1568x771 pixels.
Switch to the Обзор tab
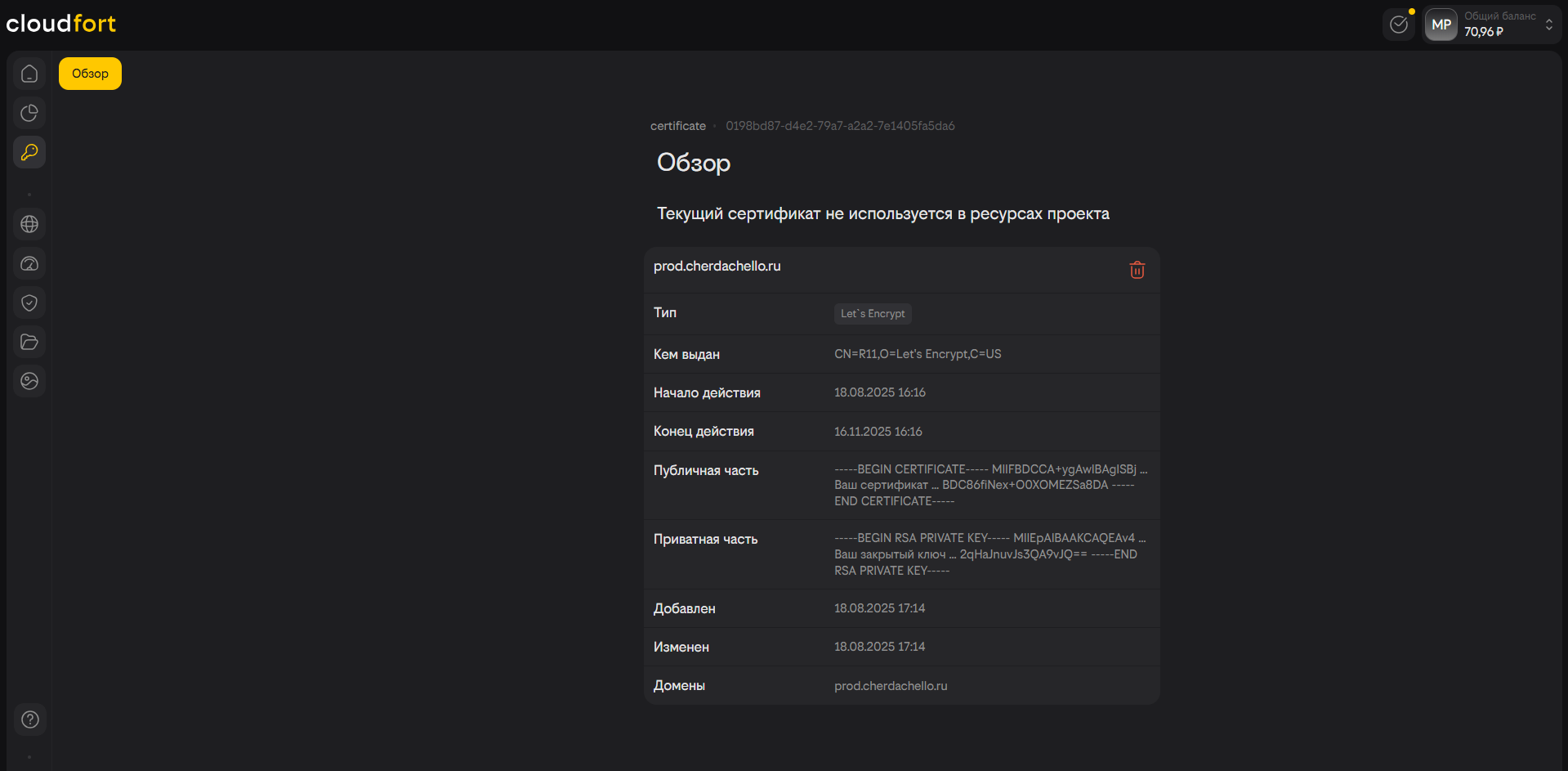[x=90, y=74]
